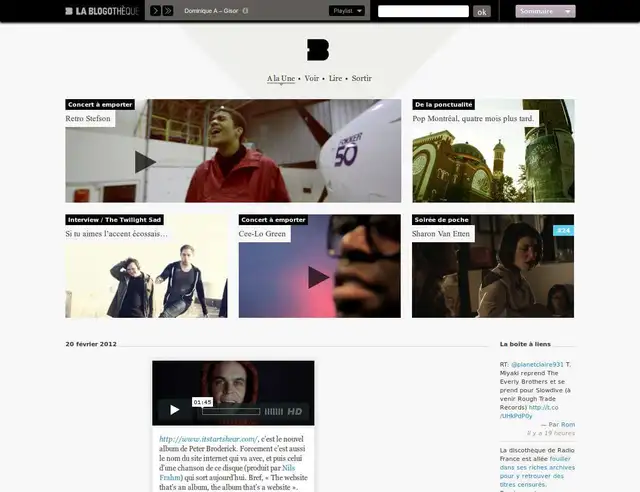Image resolution: width=640 pixels, height=492 pixels.
Task: Skip to next track with double-arrow button
Action: point(168,11)
